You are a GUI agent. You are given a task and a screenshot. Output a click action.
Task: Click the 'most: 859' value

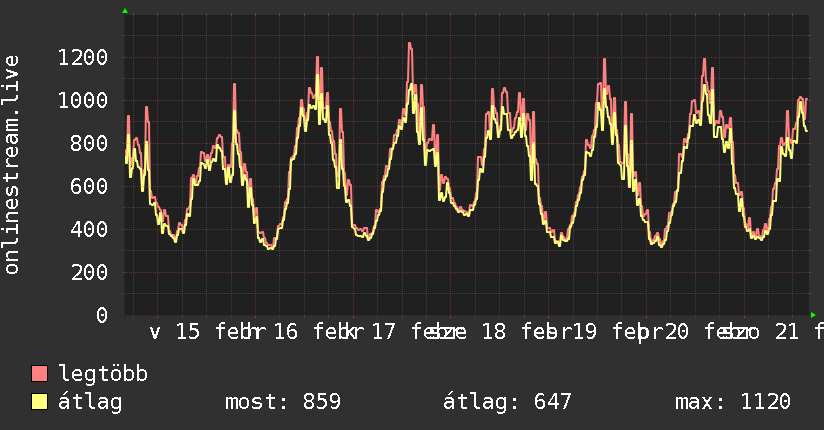(x=283, y=402)
